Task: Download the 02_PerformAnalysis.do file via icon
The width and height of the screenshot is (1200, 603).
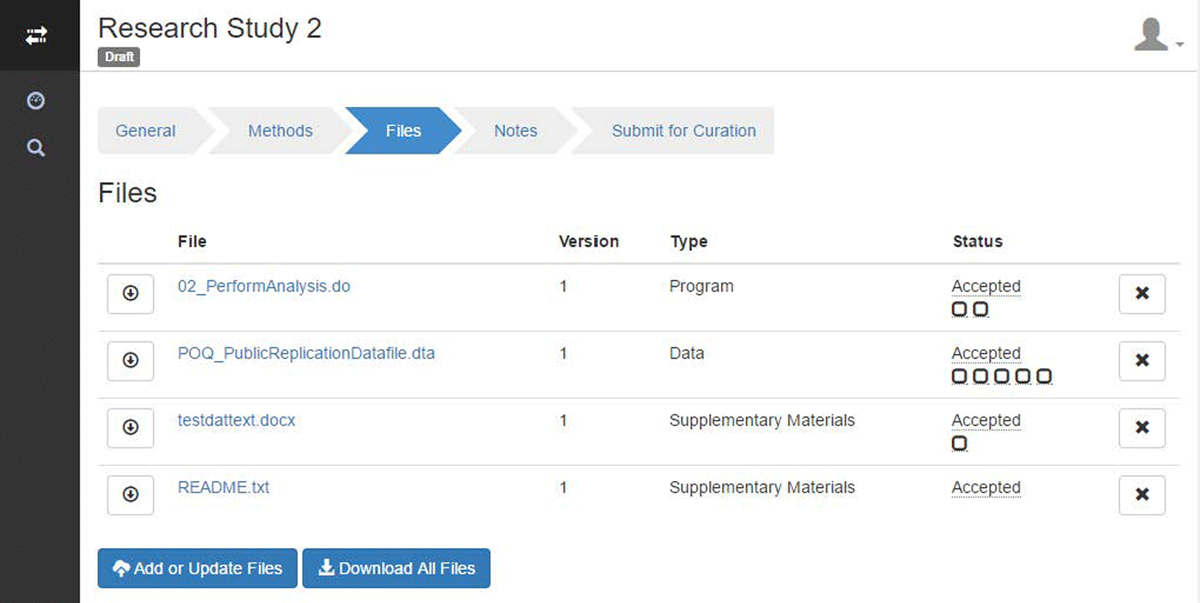Action: click(130, 293)
